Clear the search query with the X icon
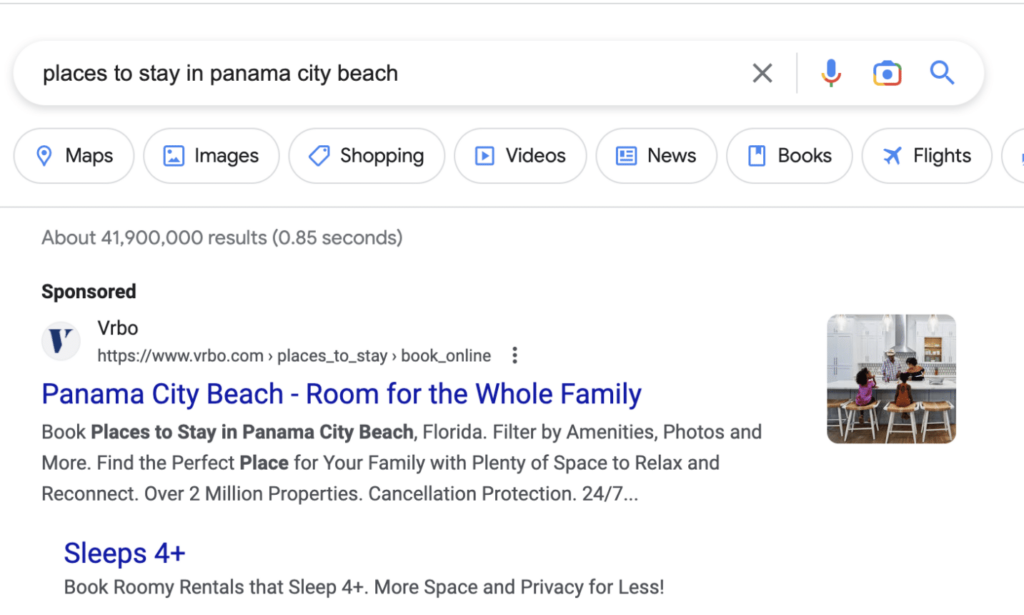This screenshot has height=615, width=1024. [762, 73]
